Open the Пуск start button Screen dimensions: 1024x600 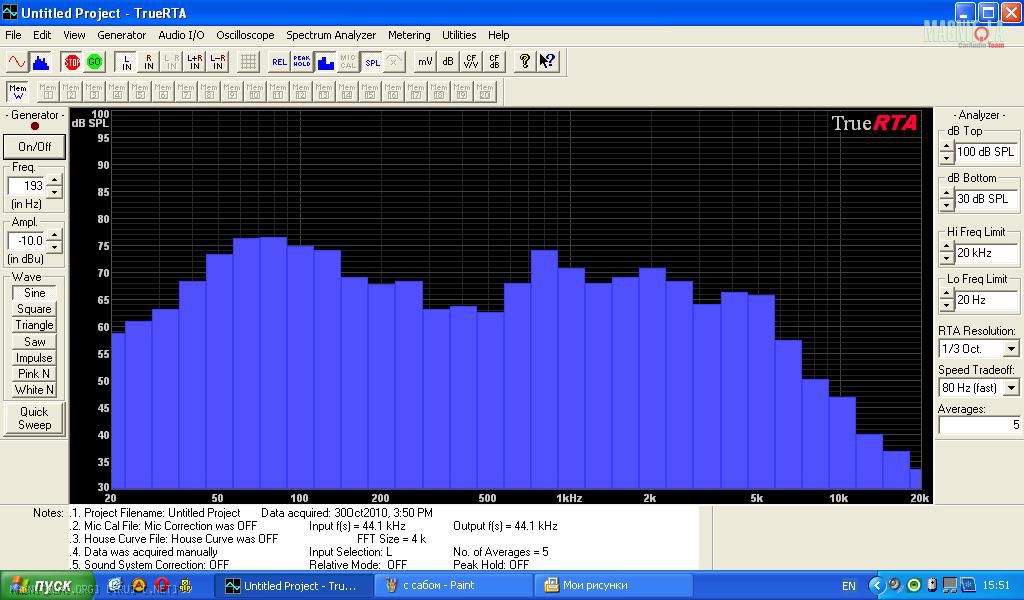pyautogui.click(x=47, y=586)
